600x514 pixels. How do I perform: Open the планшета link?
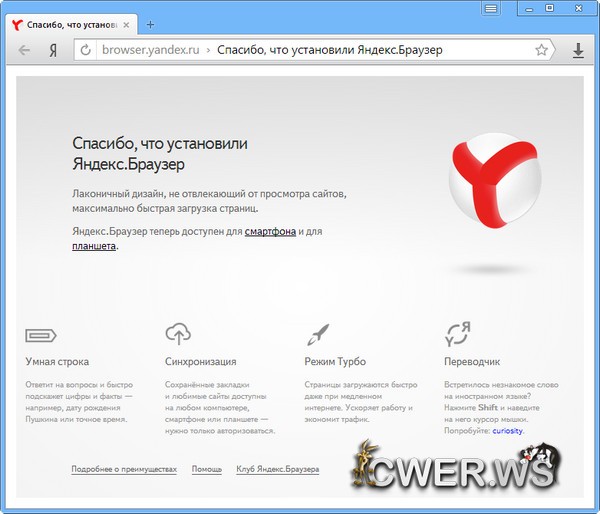point(94,246)
